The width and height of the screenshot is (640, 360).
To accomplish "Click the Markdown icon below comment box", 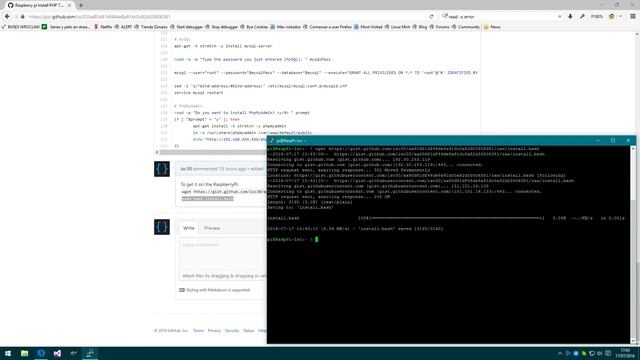I will coord(182,290).
